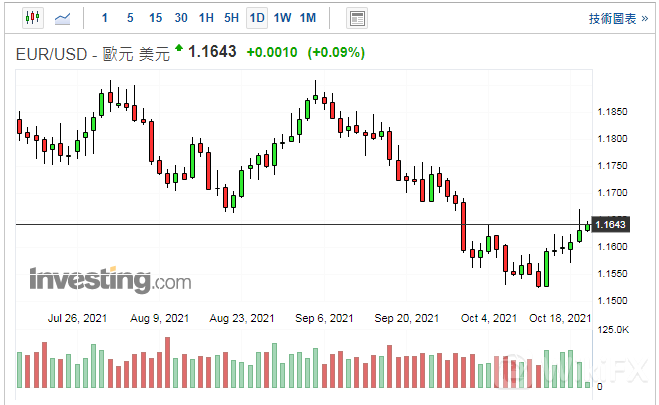Click the 1.1800 axis price label
Viewport: 659px width, 405px height.
(612, 139)
